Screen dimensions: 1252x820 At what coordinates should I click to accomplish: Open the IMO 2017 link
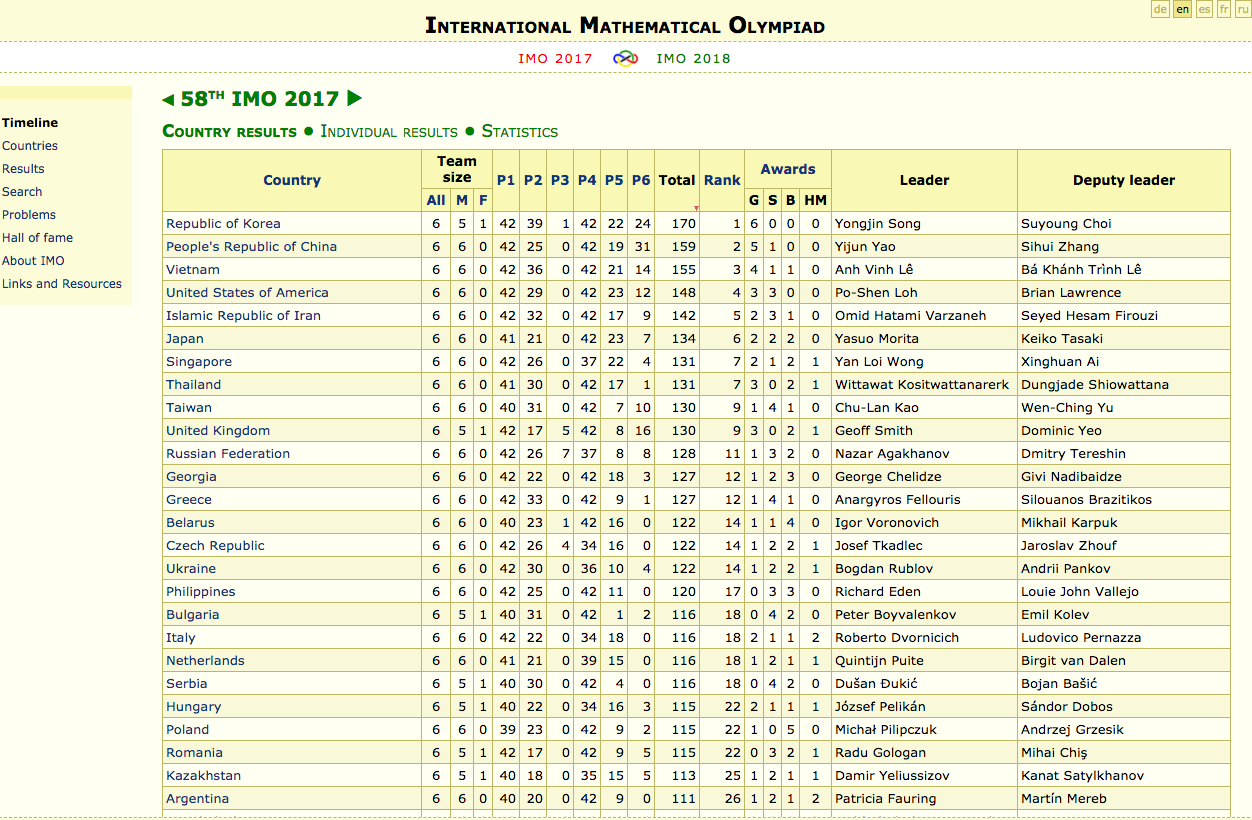555,58
